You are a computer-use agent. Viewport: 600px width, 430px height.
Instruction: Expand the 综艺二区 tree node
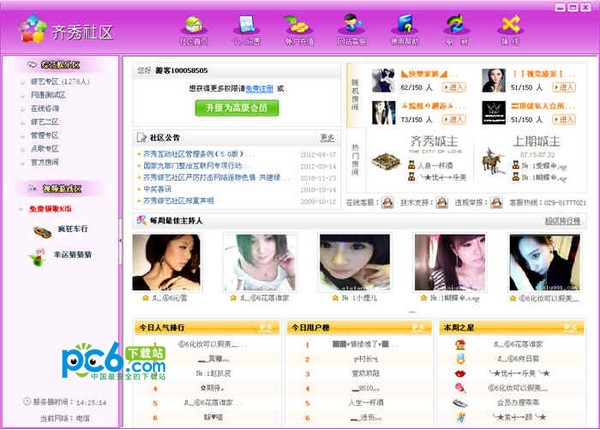pyautogui.click(x=23, y=122)
